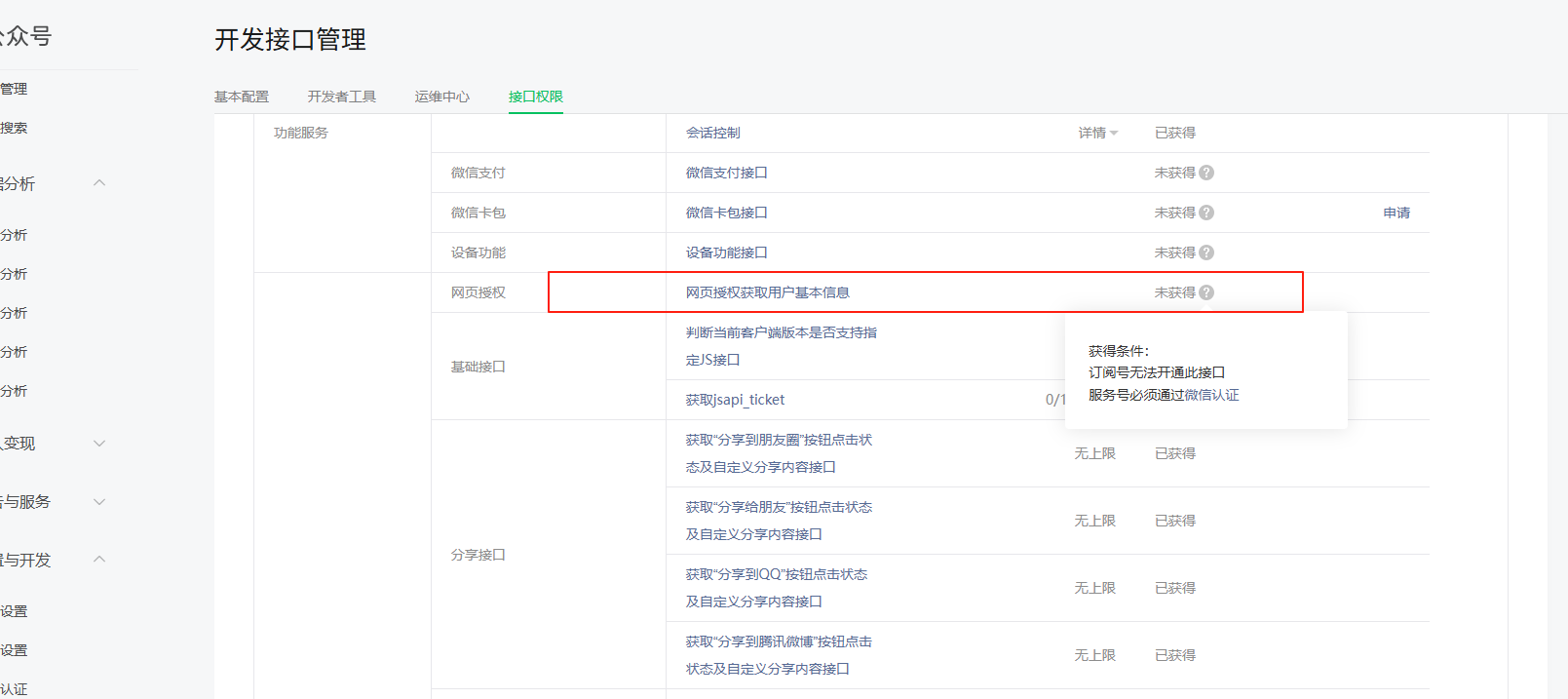Click the 分享接口 category cell

[x=478, y=555]
